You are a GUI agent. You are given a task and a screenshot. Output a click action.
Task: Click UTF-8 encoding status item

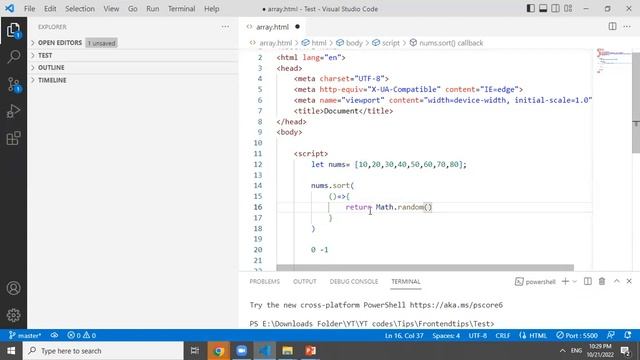tap(478, 336)
